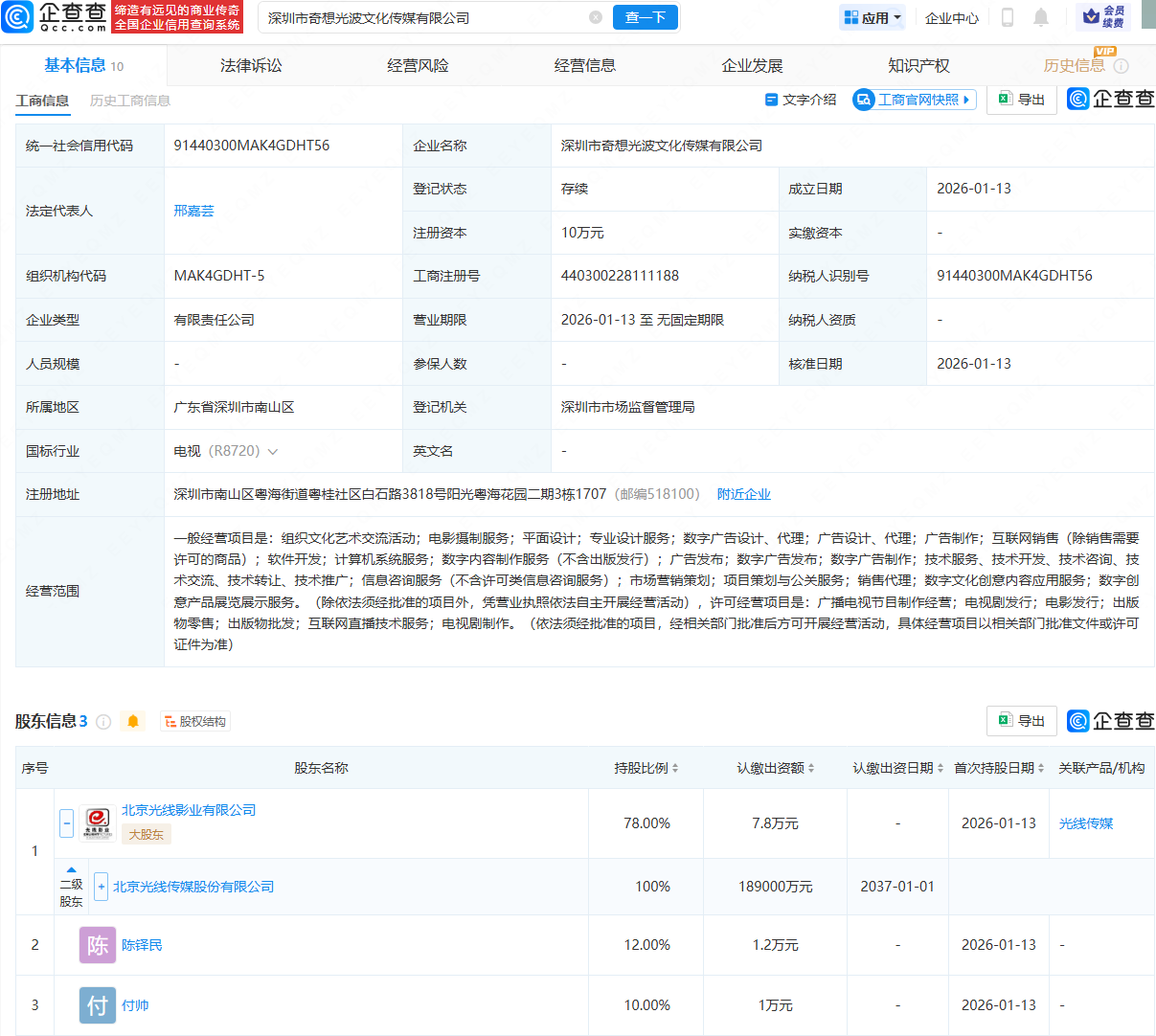Collapse Beijing Guangxian Yingye shareholder row
Viewport: 1156px width, 1036px height.
pos(65,822)
